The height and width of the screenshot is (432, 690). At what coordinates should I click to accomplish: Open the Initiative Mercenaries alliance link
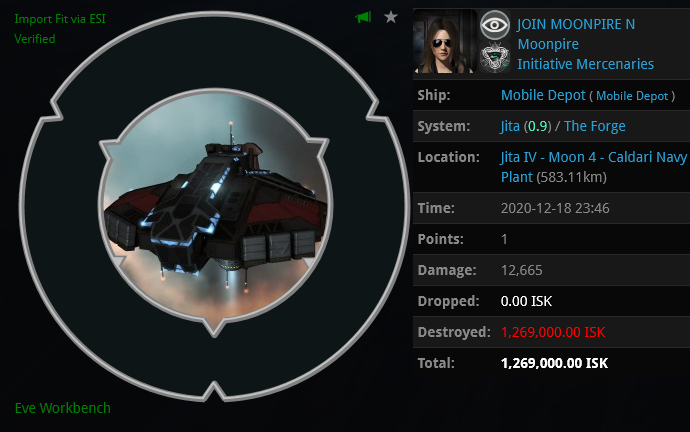(585, 64)
